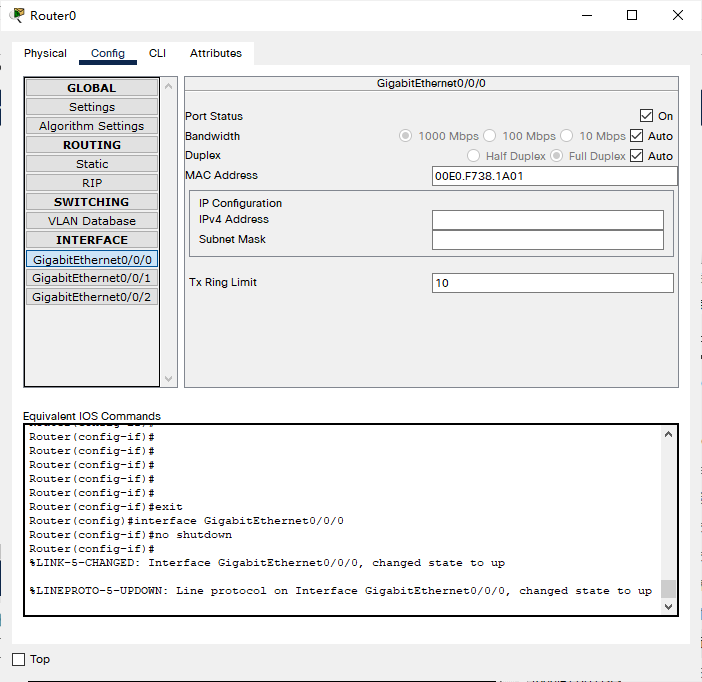Click the IPv4 Address field
The height and width of the screenshot is (682, 702).
coord(548,220)
